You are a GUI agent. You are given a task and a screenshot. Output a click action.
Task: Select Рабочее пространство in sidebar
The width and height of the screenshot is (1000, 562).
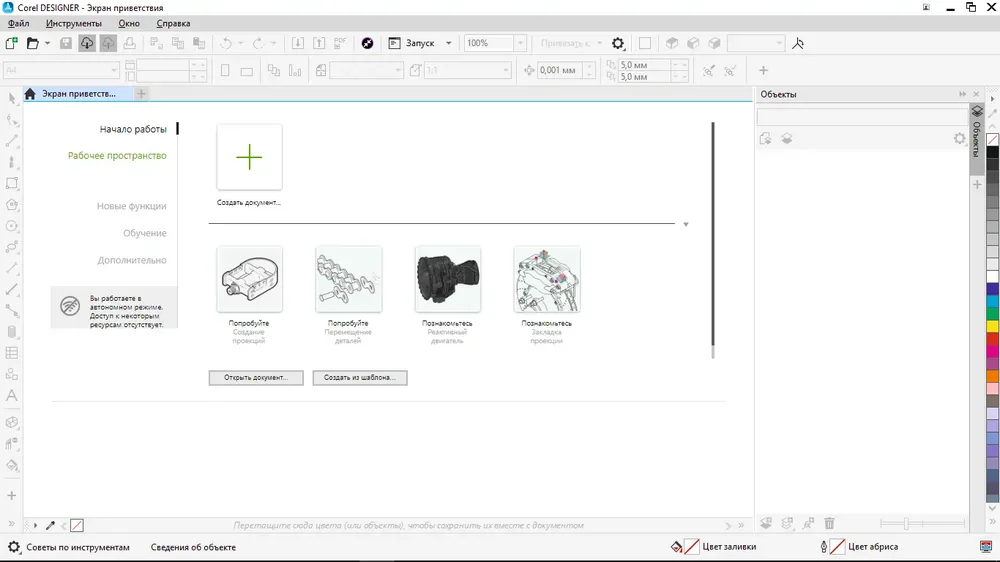tap(117, 156)
